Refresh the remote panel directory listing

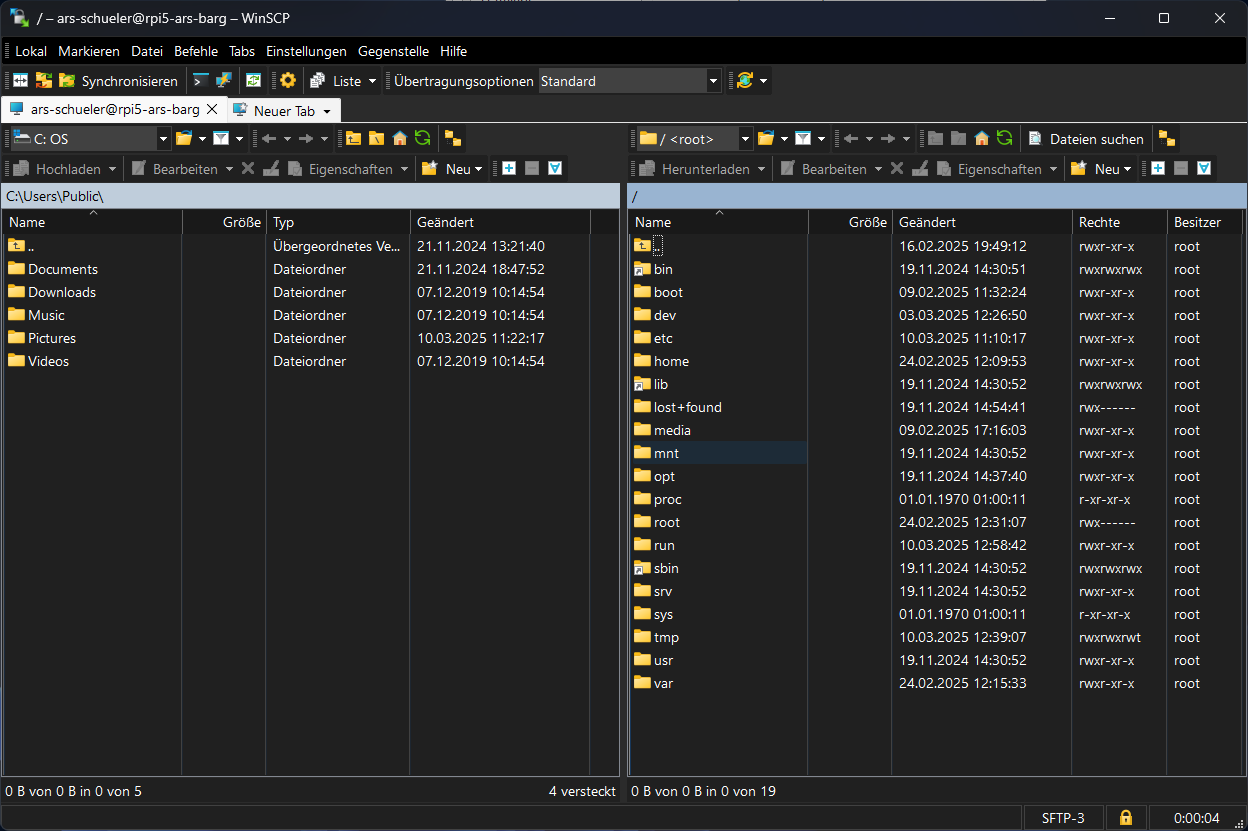point(1004,139)
